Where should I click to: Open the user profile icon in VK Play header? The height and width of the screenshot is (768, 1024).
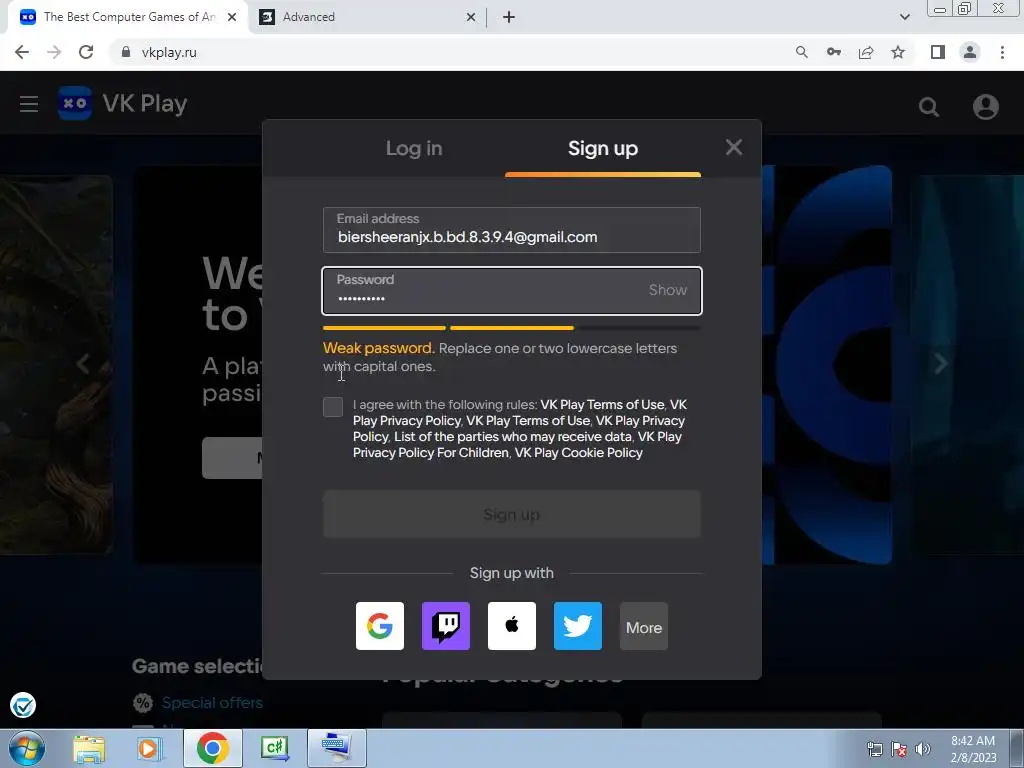pyautogui.click(x=985, y=106)
